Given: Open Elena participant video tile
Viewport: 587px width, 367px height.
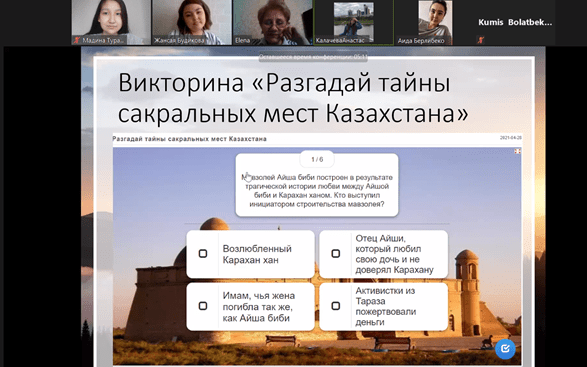Looking at the screenshot, I should pyautogui.click(x=273, y=22).
